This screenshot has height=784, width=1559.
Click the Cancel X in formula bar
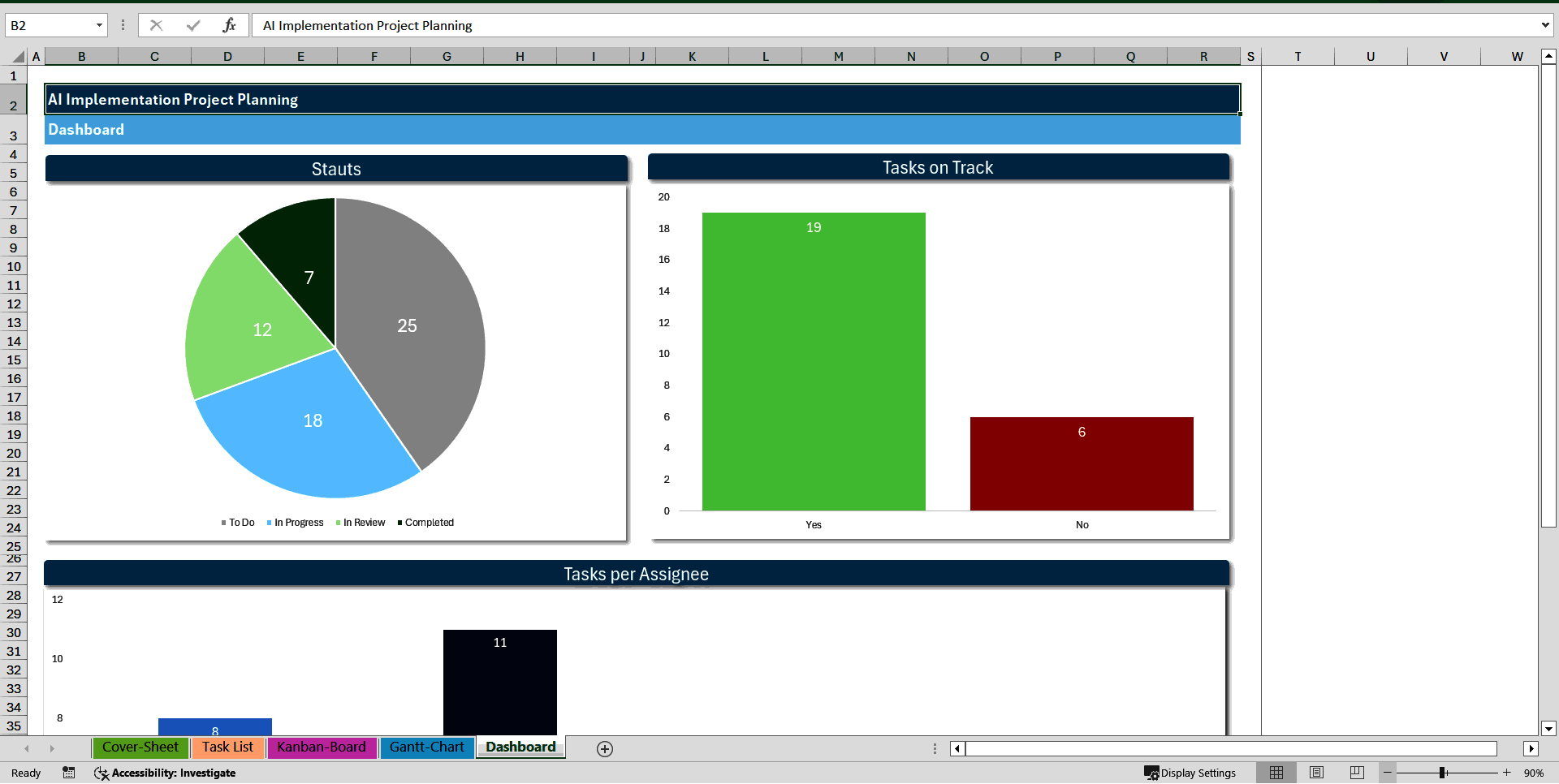click(156, 25)
